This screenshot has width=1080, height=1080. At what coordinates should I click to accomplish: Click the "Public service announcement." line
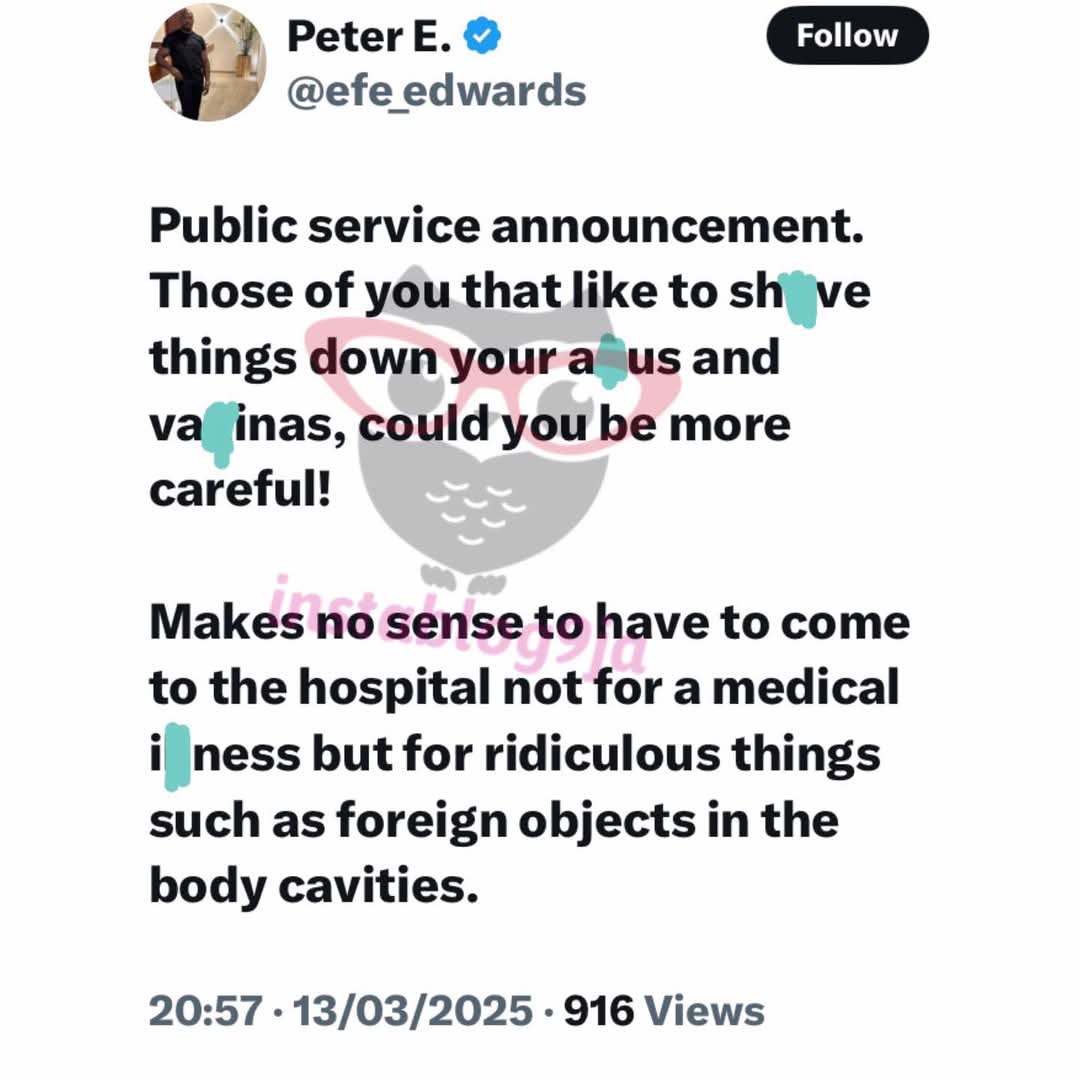(507, 226)
